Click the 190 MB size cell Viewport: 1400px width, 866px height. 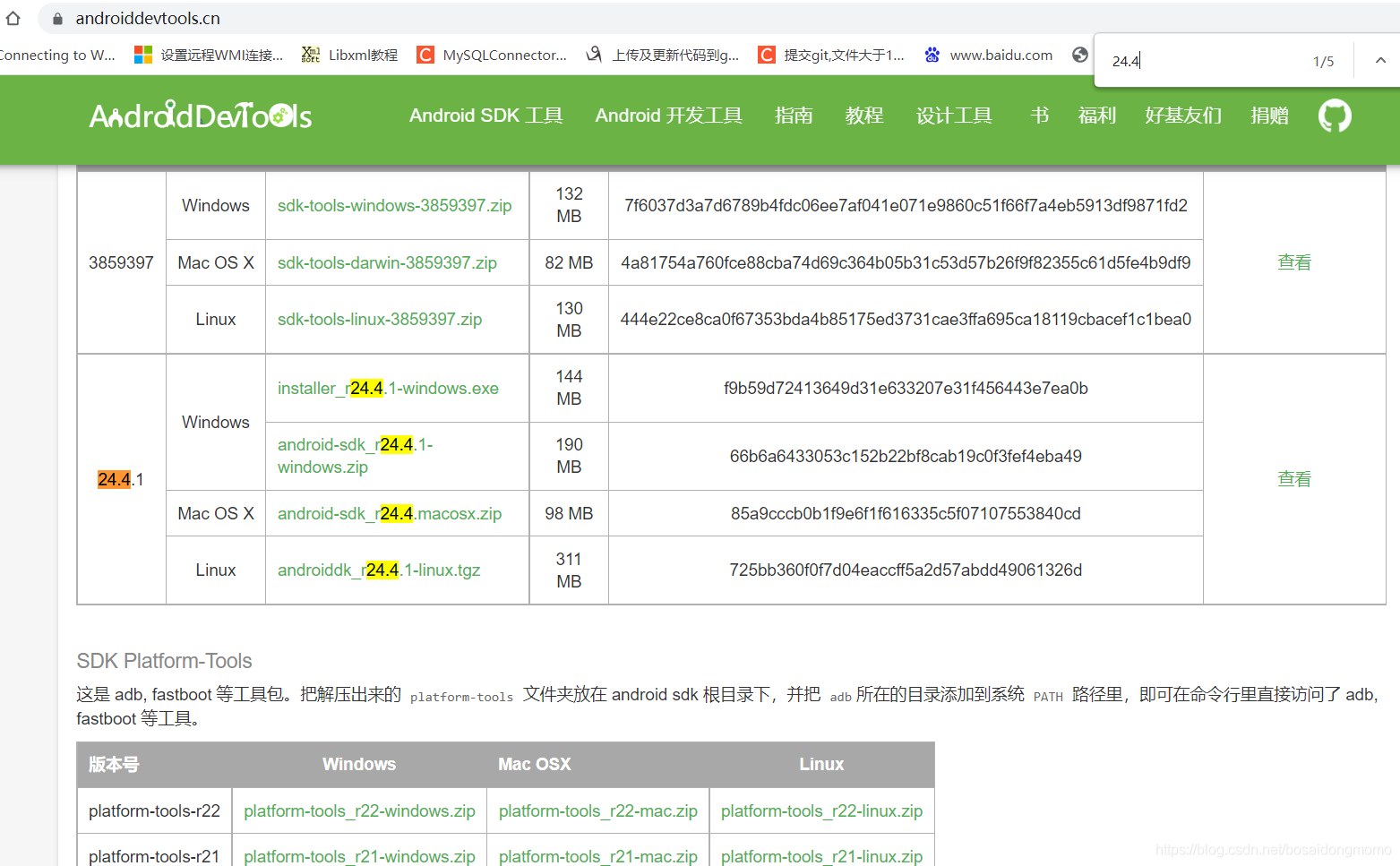(569, 456)
